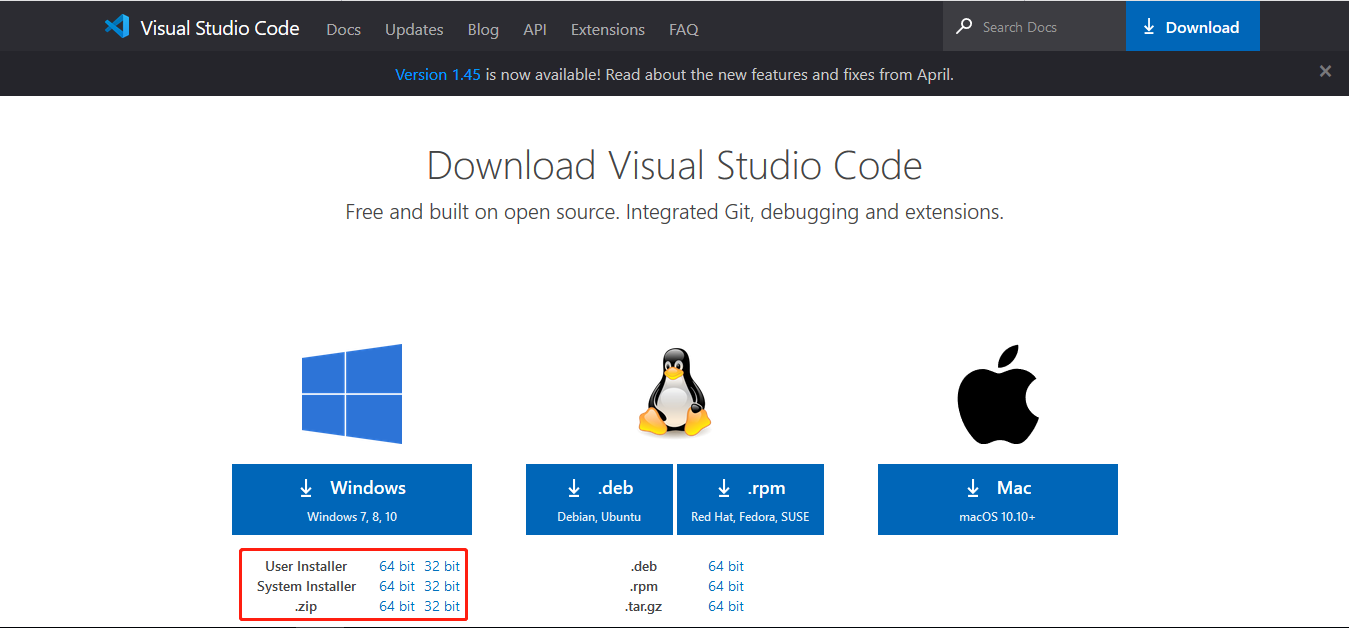The width and height of the screenshot is (1349, 628).
Task: Click the Visual Studio Code title text
Action: point(220,28)
